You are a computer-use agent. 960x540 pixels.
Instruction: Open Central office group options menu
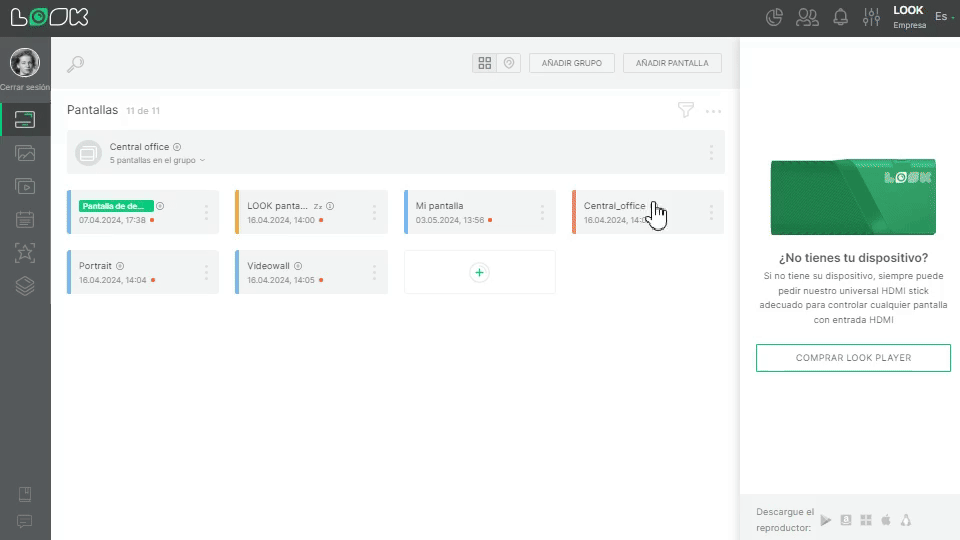[711, 152]
